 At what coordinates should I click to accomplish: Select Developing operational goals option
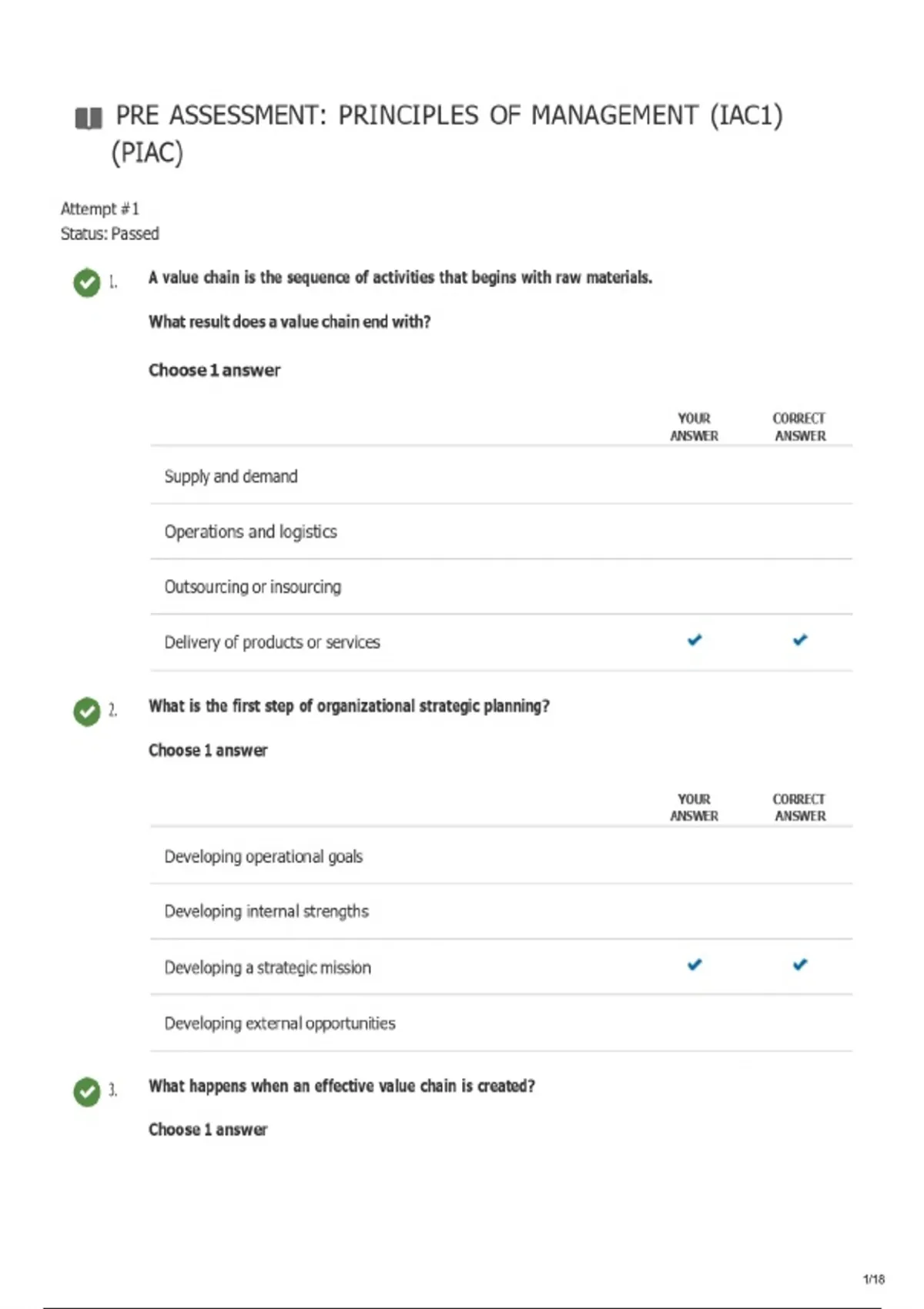501,856
